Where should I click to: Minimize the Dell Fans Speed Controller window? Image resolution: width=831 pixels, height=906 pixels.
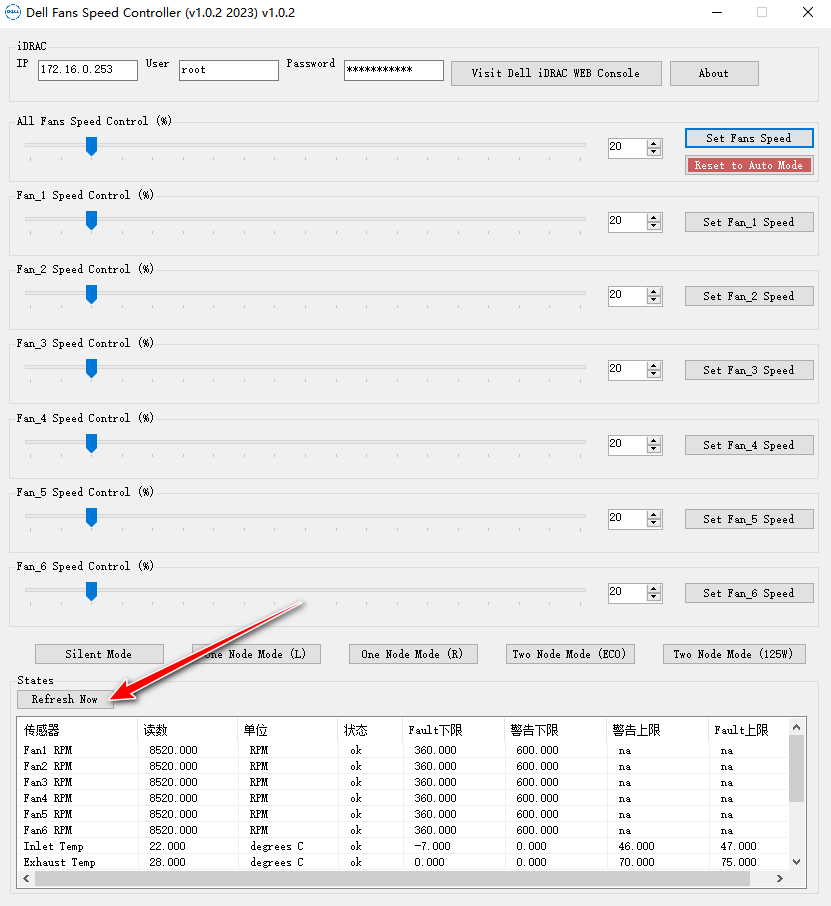click(x=717, y=12)
